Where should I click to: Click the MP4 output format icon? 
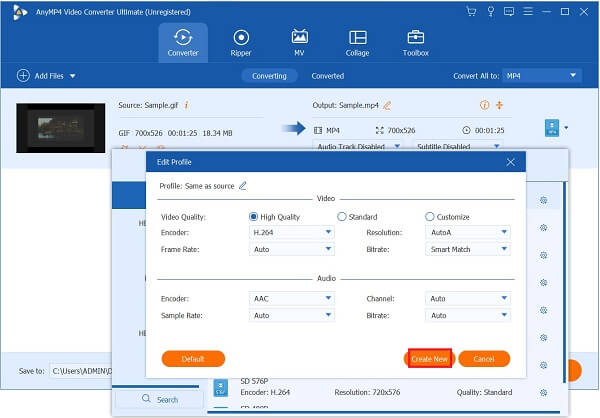click(x=552, y=128)
